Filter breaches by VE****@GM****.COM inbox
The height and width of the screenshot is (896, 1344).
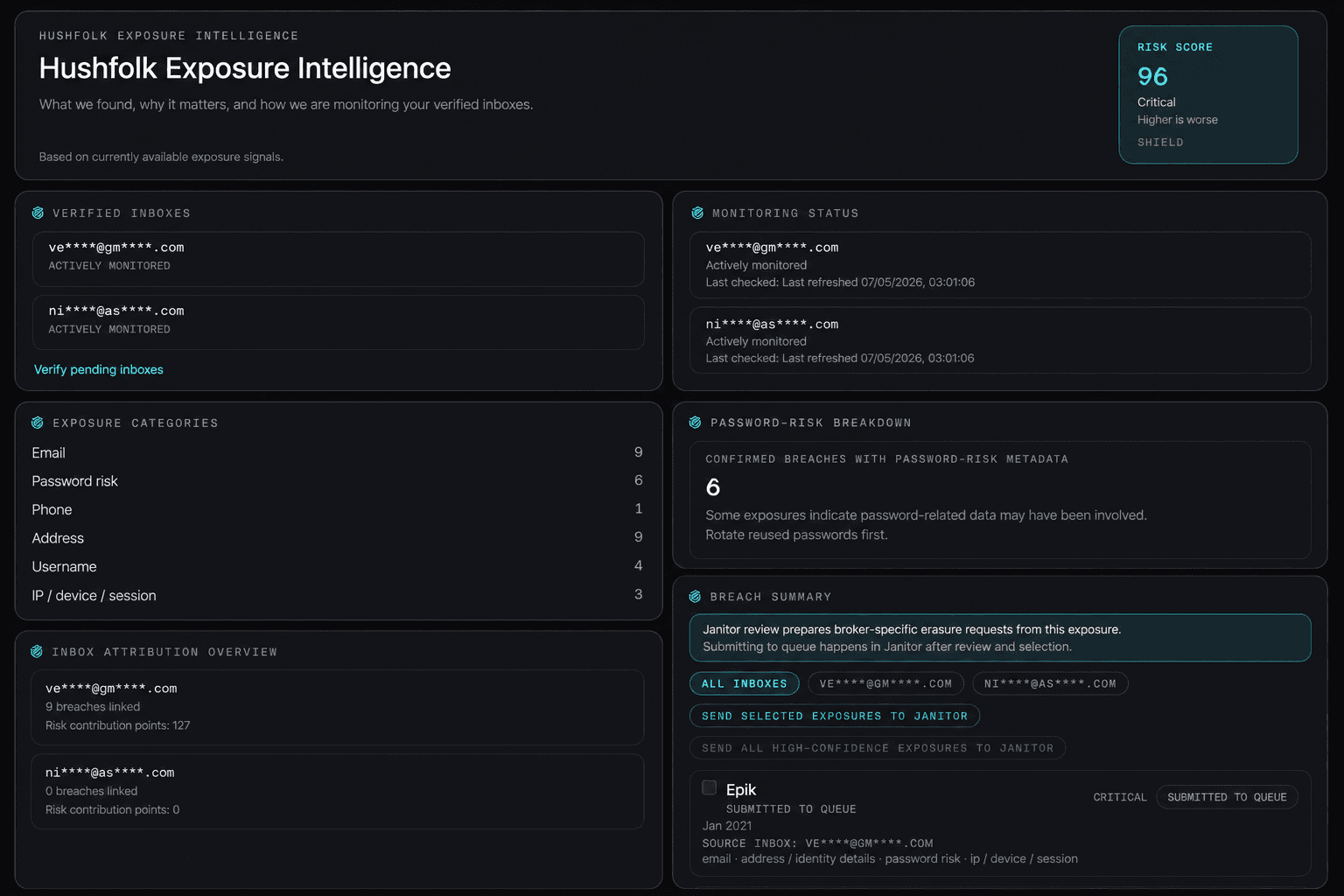(885, 683)
